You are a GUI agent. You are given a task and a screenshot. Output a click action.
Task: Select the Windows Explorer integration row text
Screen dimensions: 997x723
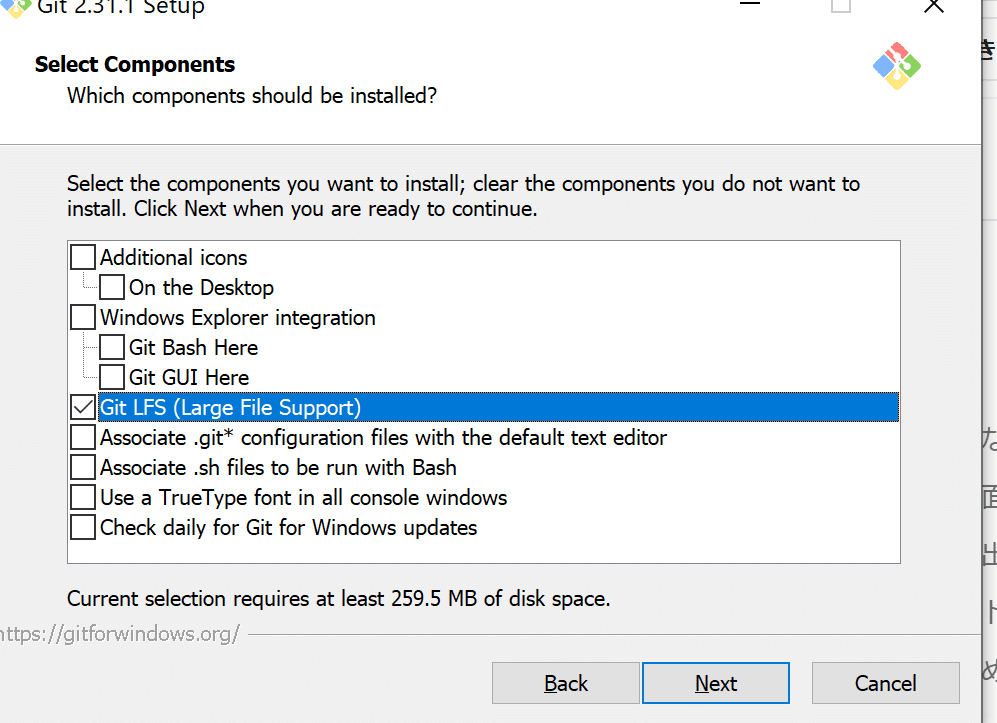click(x=238, y=317)
